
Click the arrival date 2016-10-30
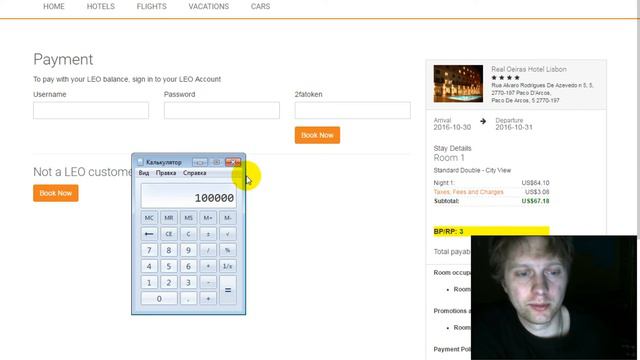(x=452, y=127)
